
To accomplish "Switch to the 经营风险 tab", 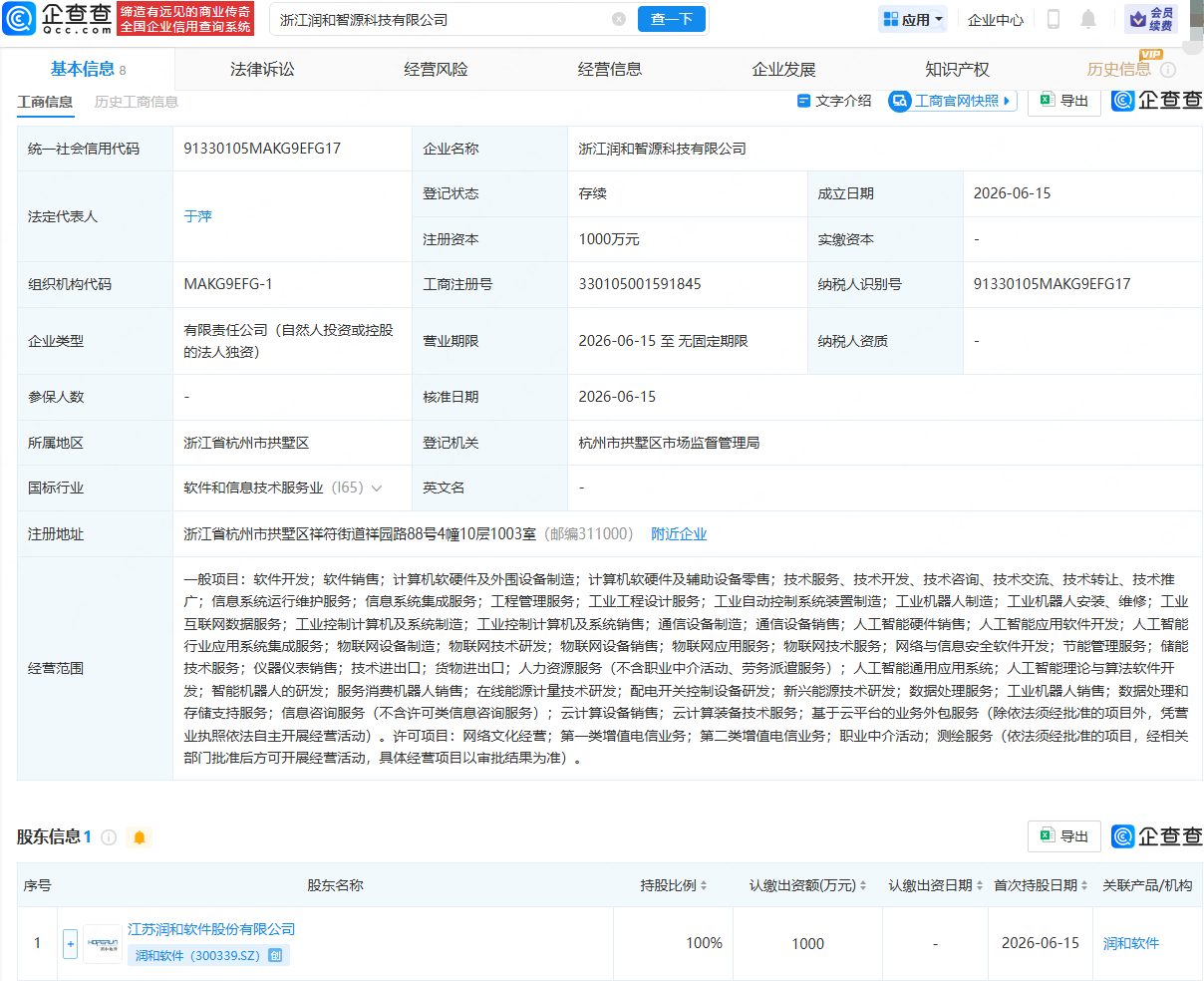I will [x=436, y=69].
